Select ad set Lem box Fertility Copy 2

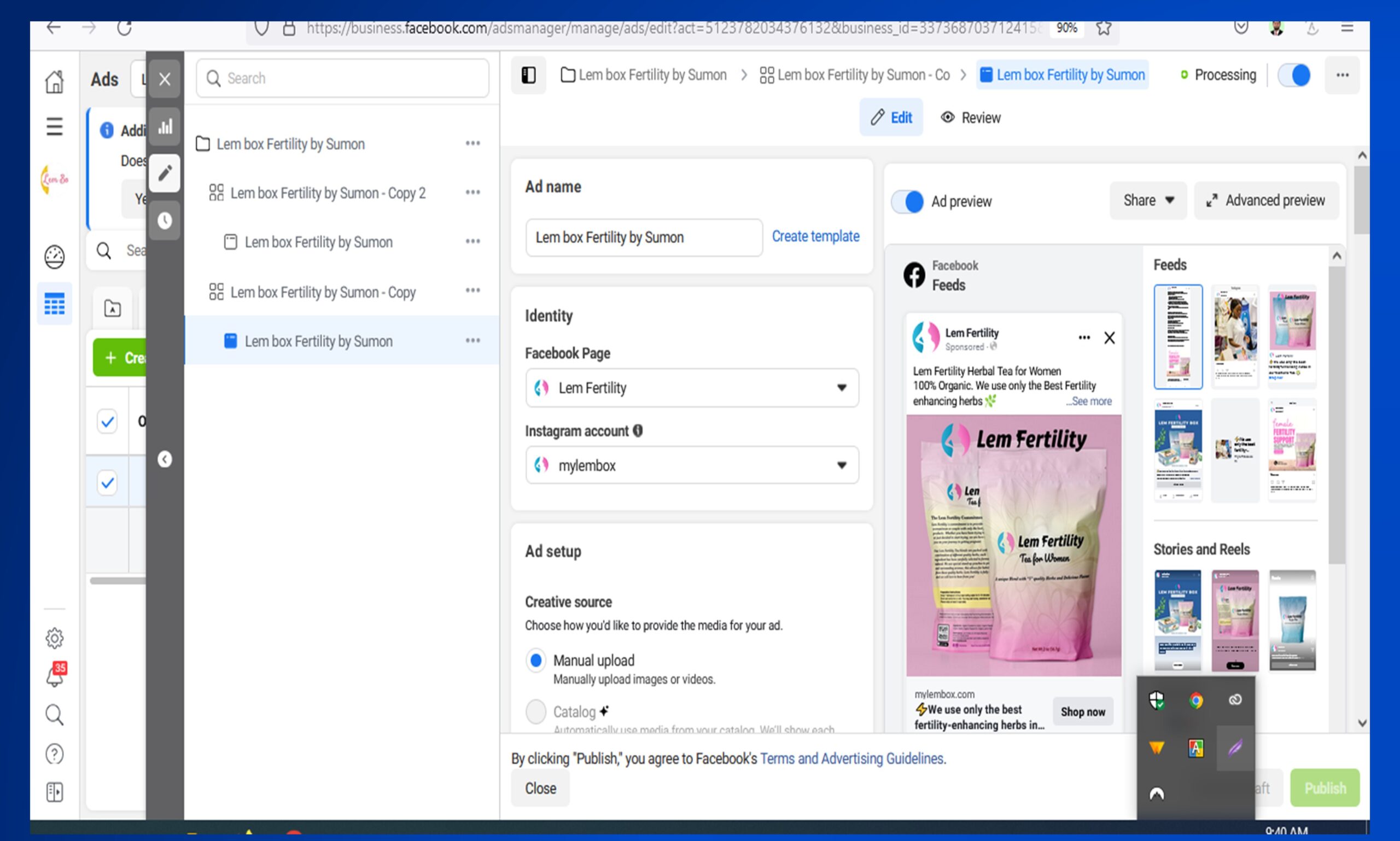pyautogui.click(x=328, y=193)
